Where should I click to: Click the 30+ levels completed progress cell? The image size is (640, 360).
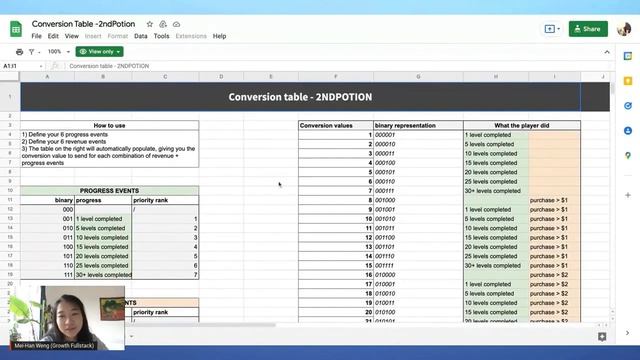(x=103, y=275)
